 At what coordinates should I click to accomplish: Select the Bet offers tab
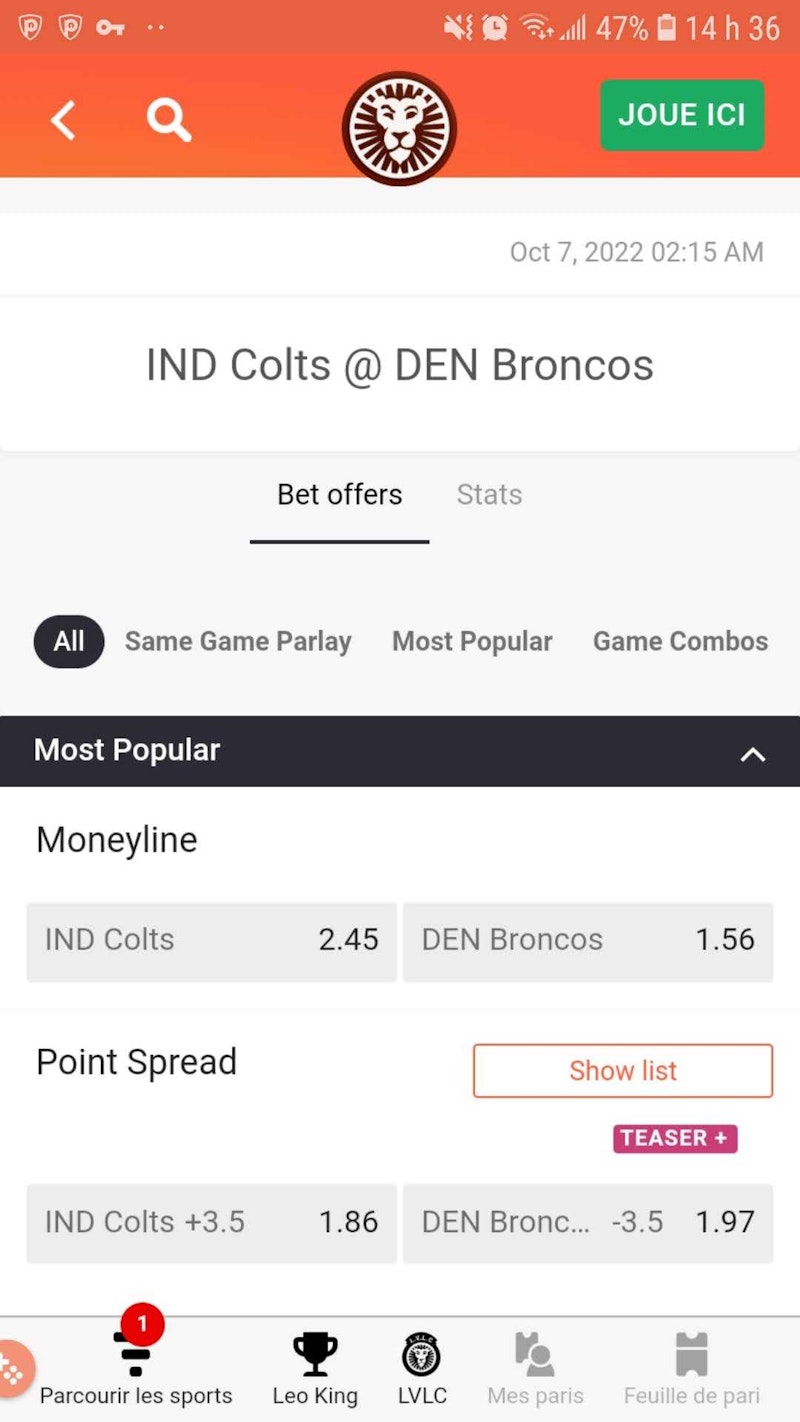tap(339, 495)
